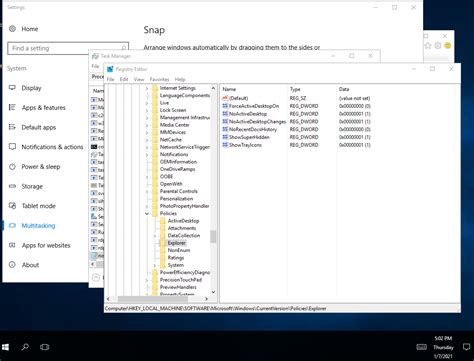Select Multitasking in Settings sidebar
Viewport: 474px width, 361px height.
38,226
